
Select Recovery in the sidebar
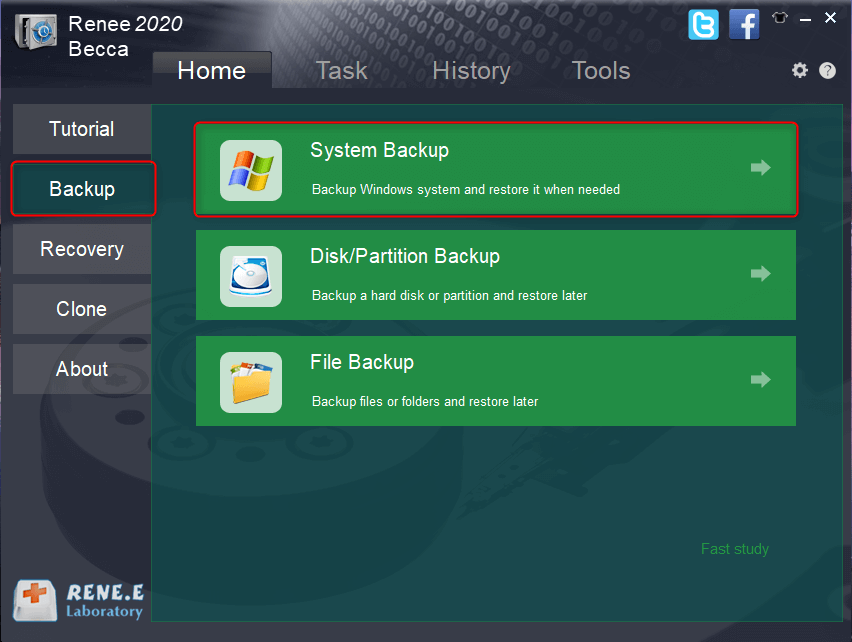tap(82, 249)
